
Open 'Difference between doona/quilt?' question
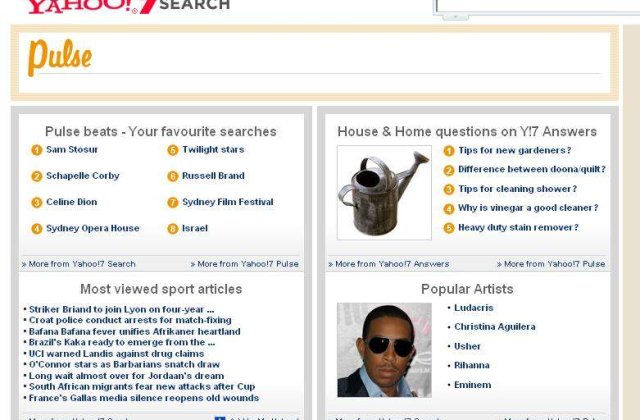click(x=532, y=169)
